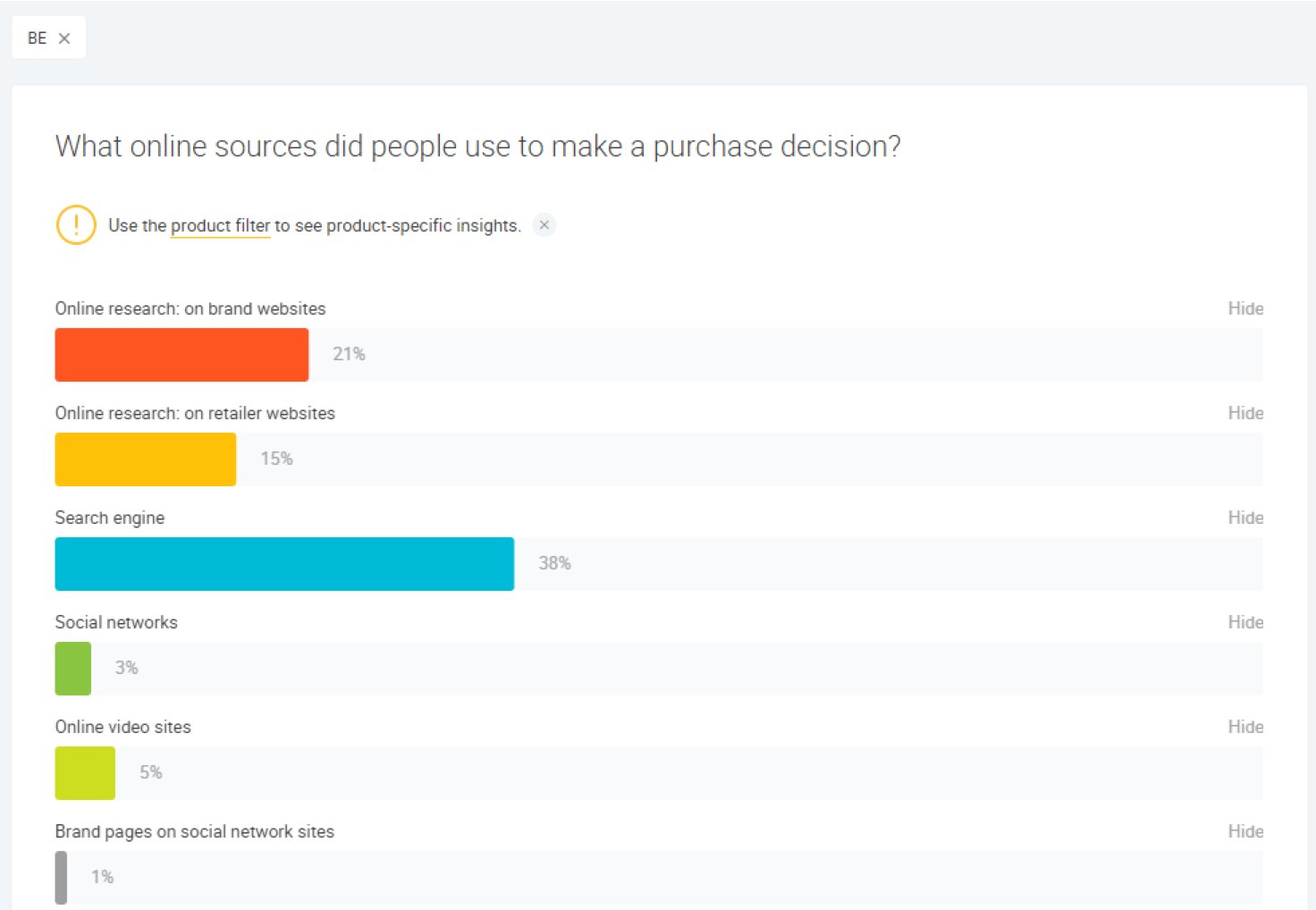1316x910 pixels.
Task: Hide Brand pages on social network row
Action: (1244, 831)
